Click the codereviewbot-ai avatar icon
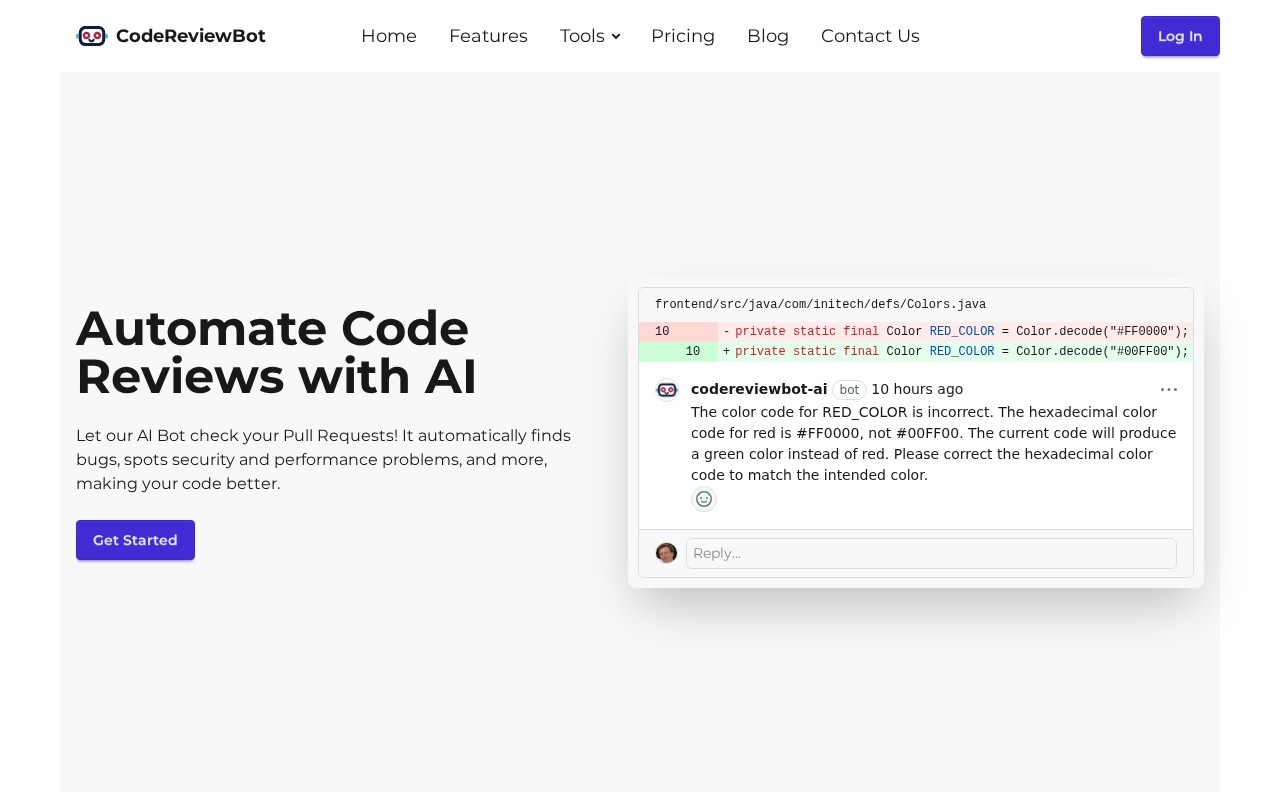The width and height of the screenshot is (1280, 800). [x=667, y=390]
